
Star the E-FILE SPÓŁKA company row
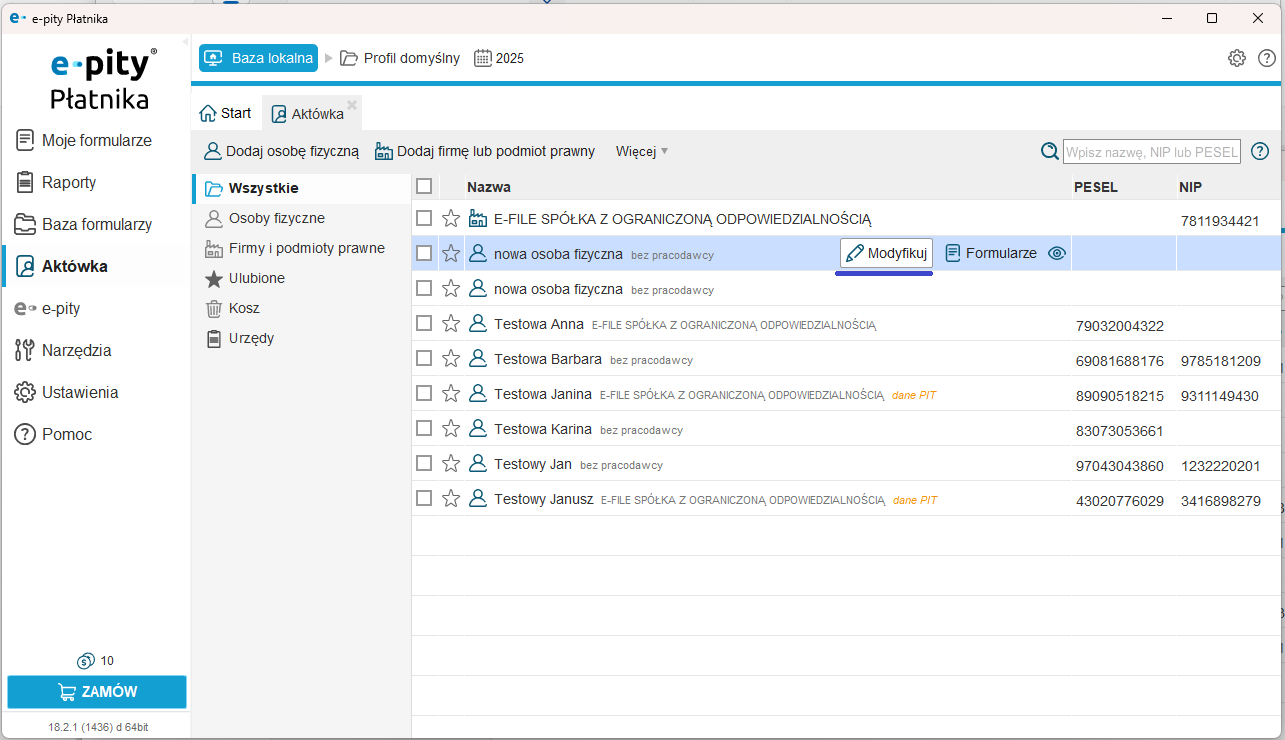click(x=451, y=219)
